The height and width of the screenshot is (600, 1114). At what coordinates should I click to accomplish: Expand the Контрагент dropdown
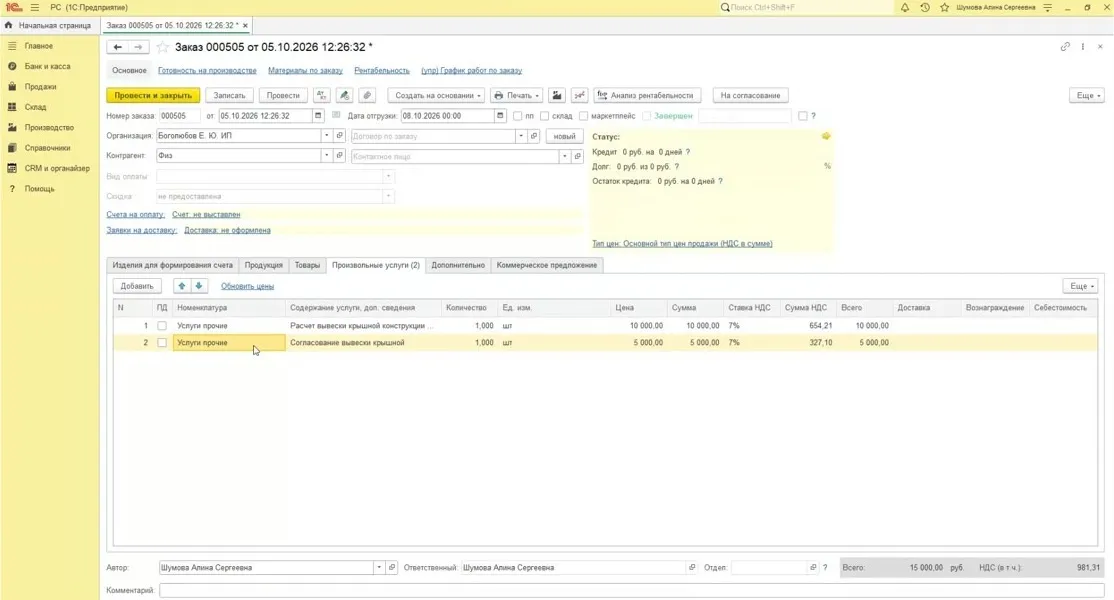pos(327,156)
